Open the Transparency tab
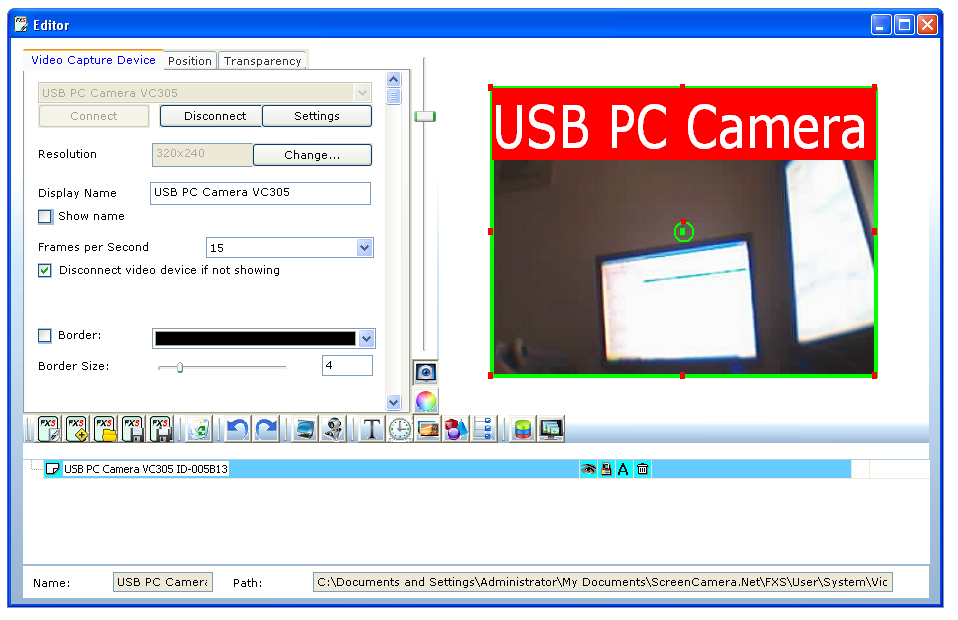The height and width of the screenshot is (620, 958). (262, 61)
